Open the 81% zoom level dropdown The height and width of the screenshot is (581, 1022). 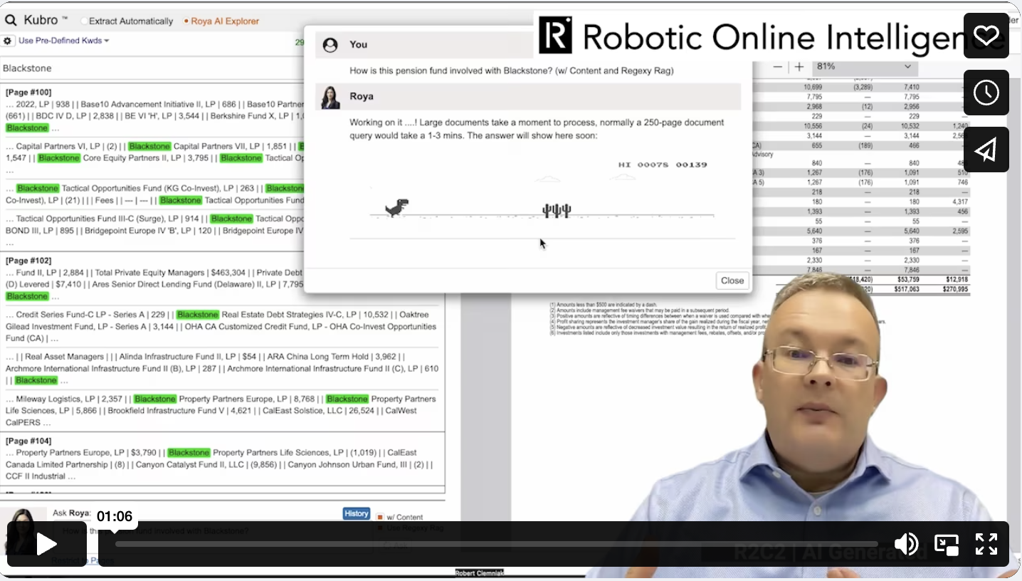point(863,67)
